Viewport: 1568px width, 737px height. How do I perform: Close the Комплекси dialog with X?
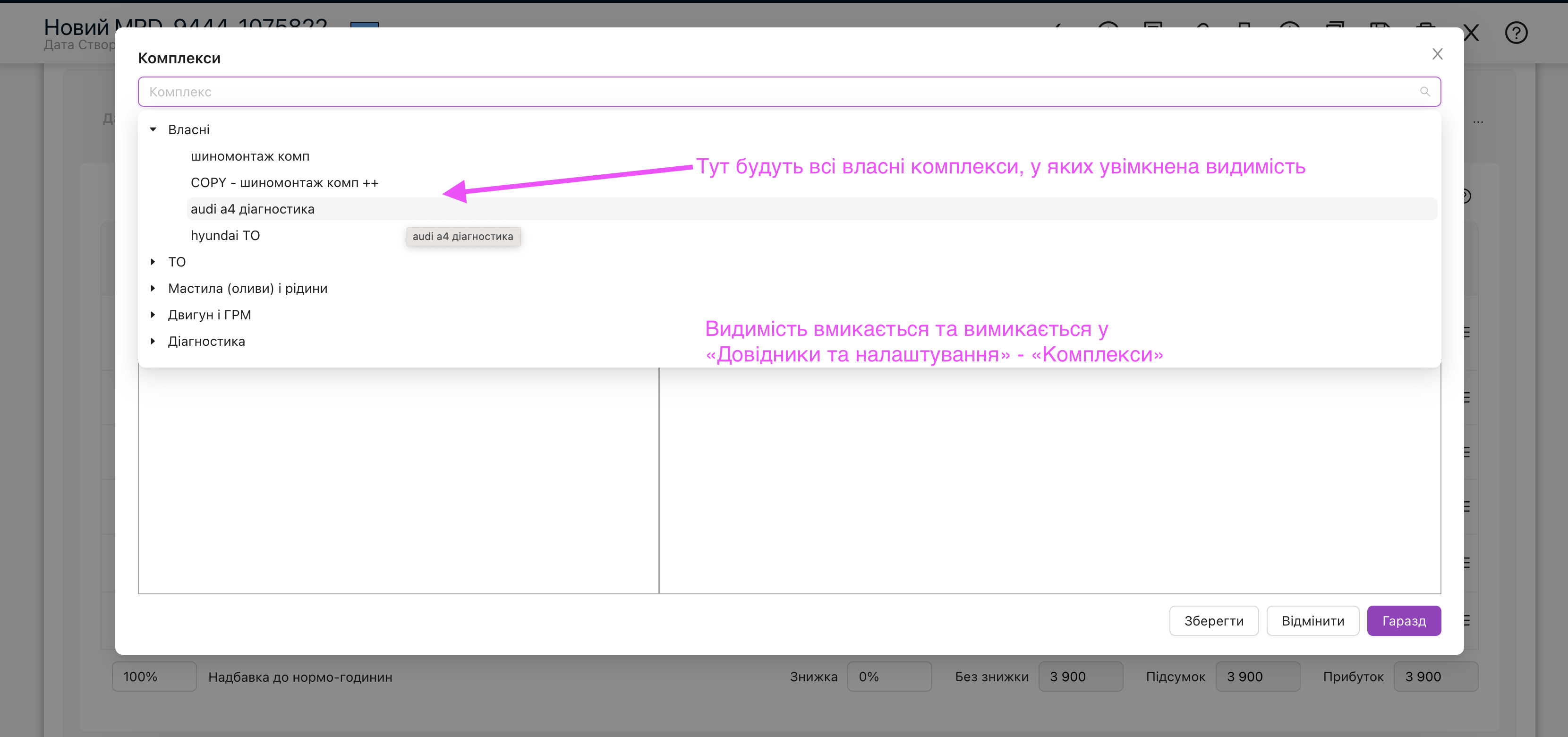1437,54
